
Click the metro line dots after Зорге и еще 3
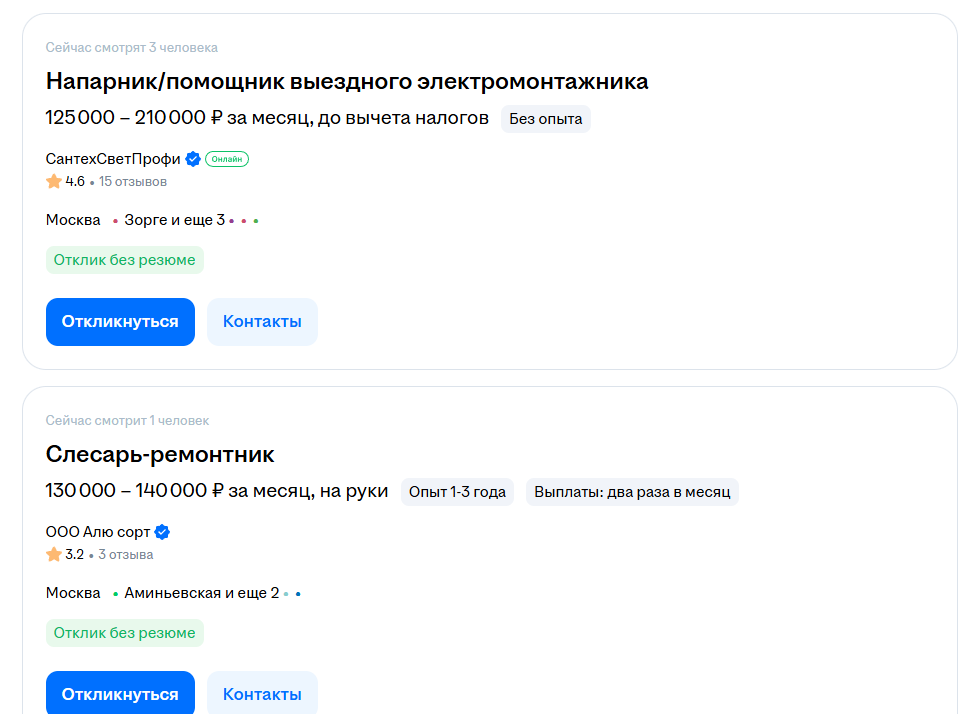tap(243, 221)
